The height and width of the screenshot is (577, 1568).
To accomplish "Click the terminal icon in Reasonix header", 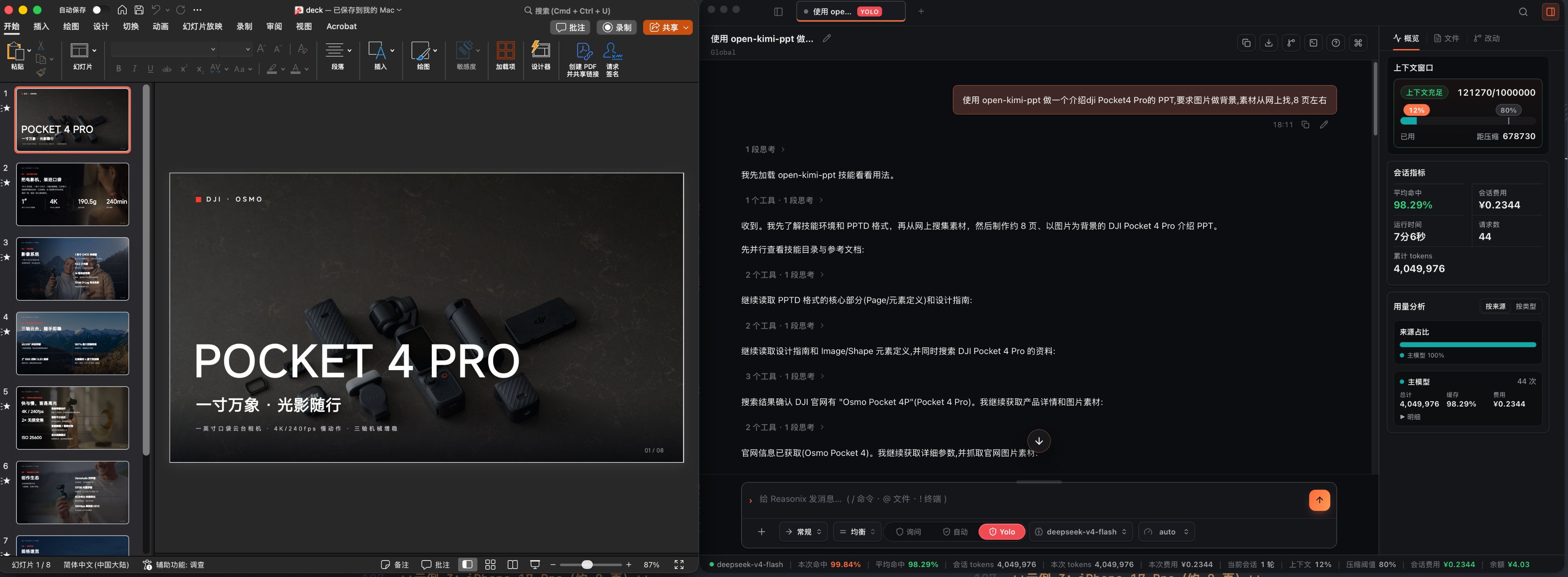I will (x=1313, y=43).
